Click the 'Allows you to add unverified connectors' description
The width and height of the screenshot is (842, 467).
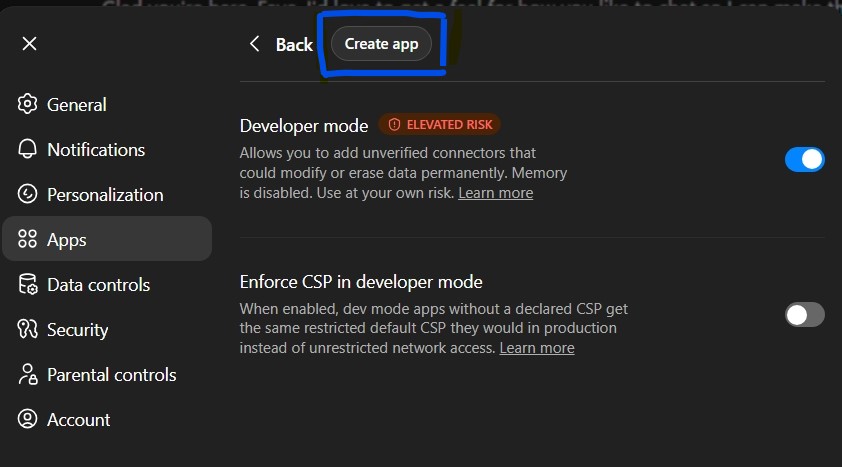403,173
